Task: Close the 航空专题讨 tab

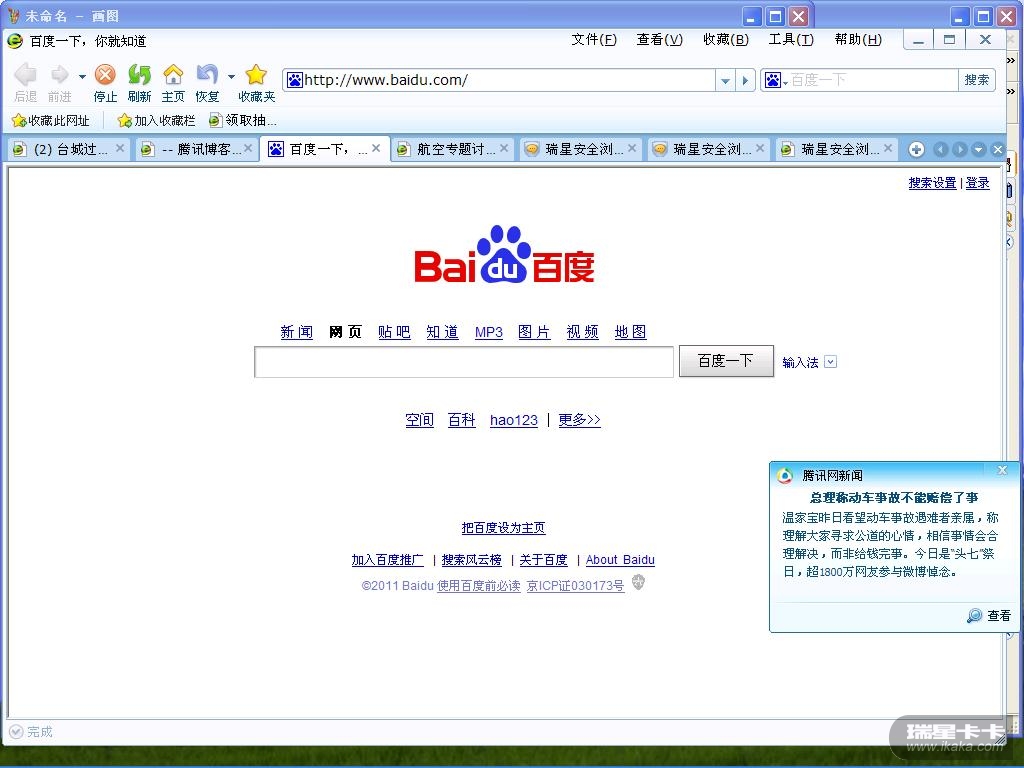Action: pos(504,149)
